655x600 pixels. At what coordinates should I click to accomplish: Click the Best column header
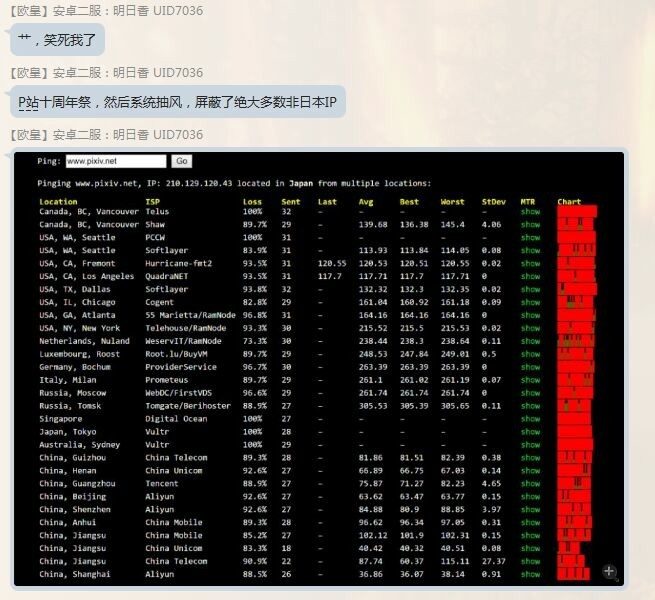409,202
